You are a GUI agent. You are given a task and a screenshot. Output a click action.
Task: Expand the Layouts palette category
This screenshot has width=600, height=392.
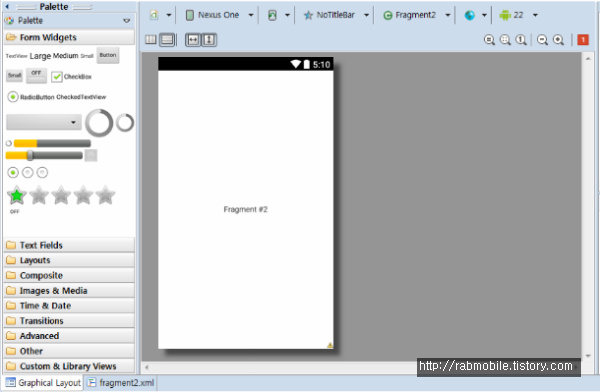coord(69,260)
